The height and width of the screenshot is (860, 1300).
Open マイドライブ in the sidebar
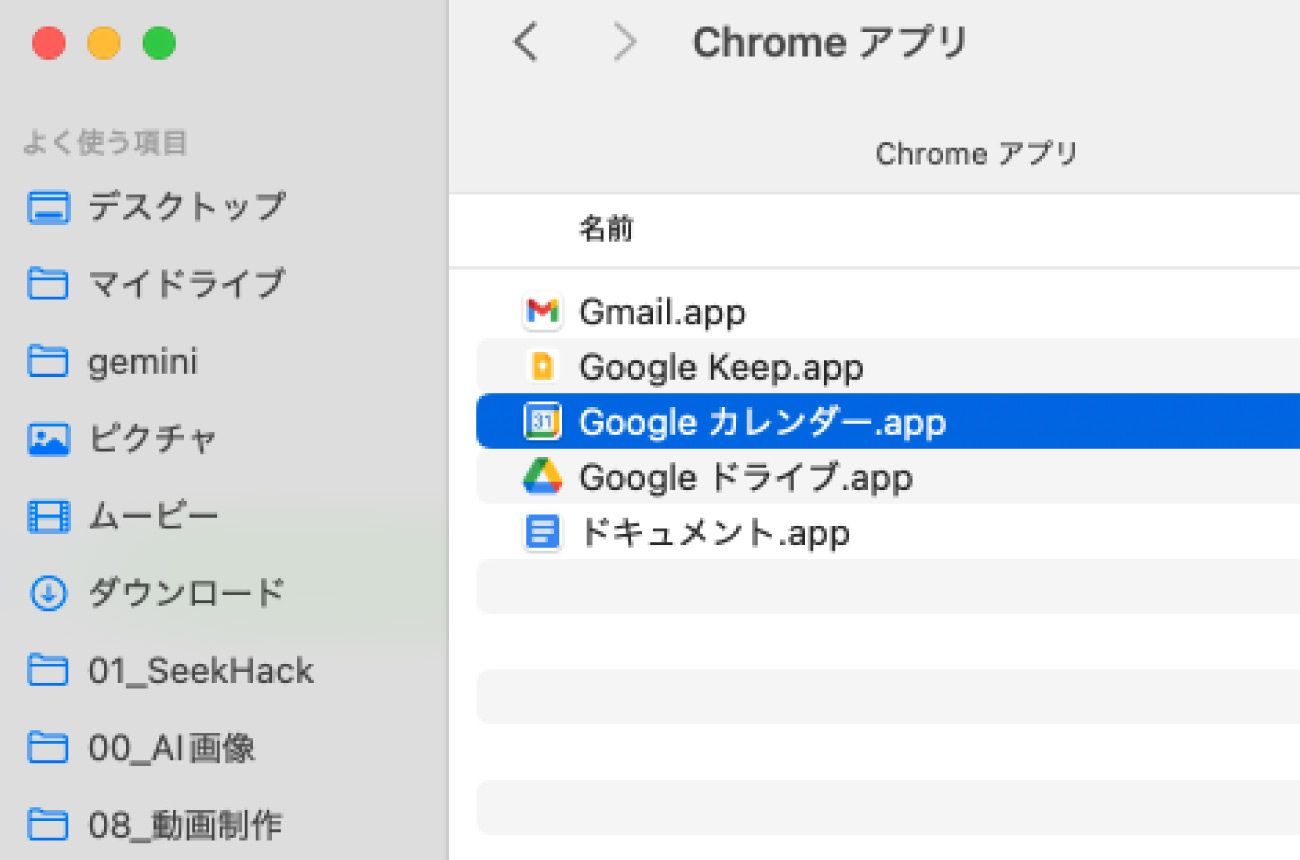point(187,284)
